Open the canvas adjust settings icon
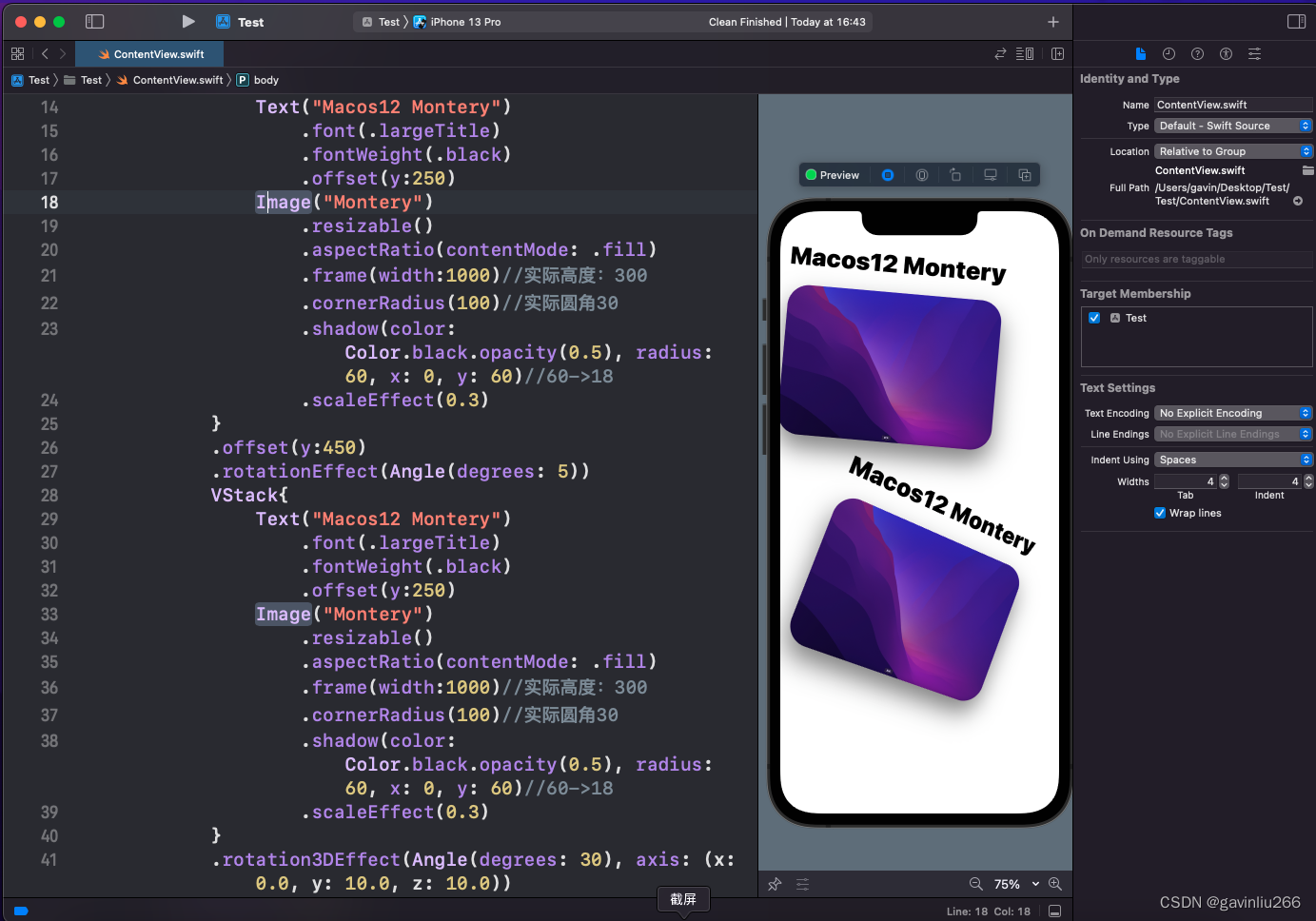1316x921 pixels. coord(803,884)
